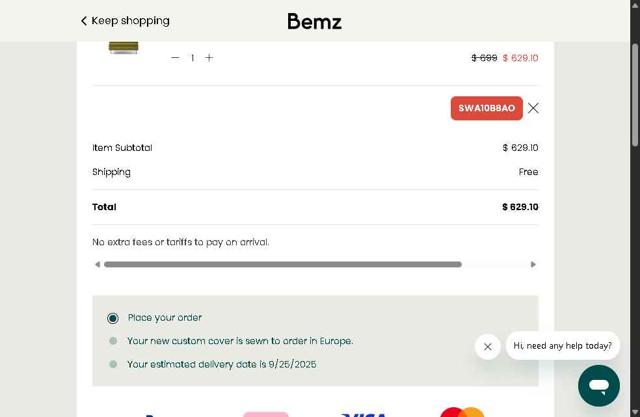640x417 pixels.
Task: Decrease item quantity with minus icon
Action: pos(175,58)
